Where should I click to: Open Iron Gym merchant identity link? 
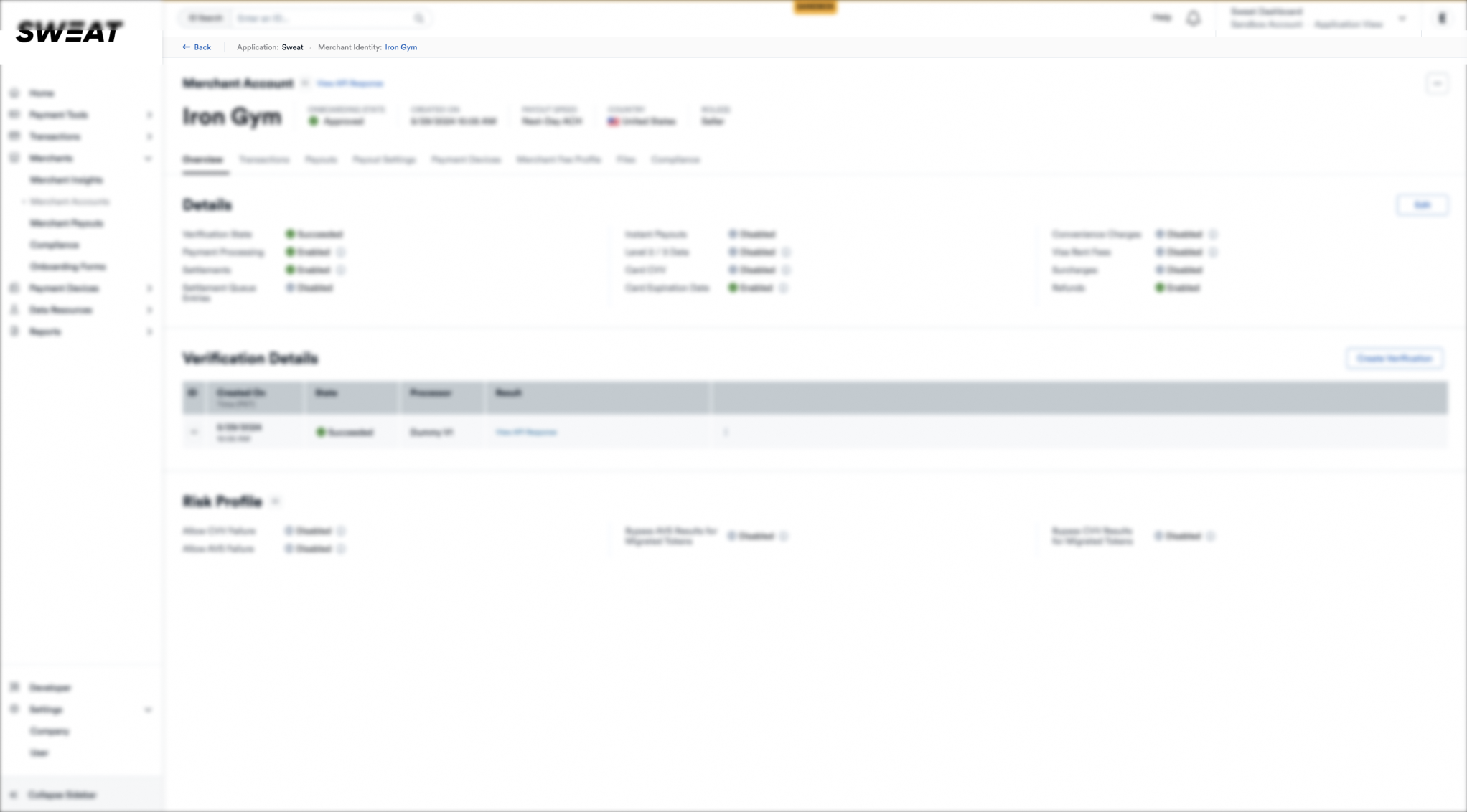coord(400,47)
